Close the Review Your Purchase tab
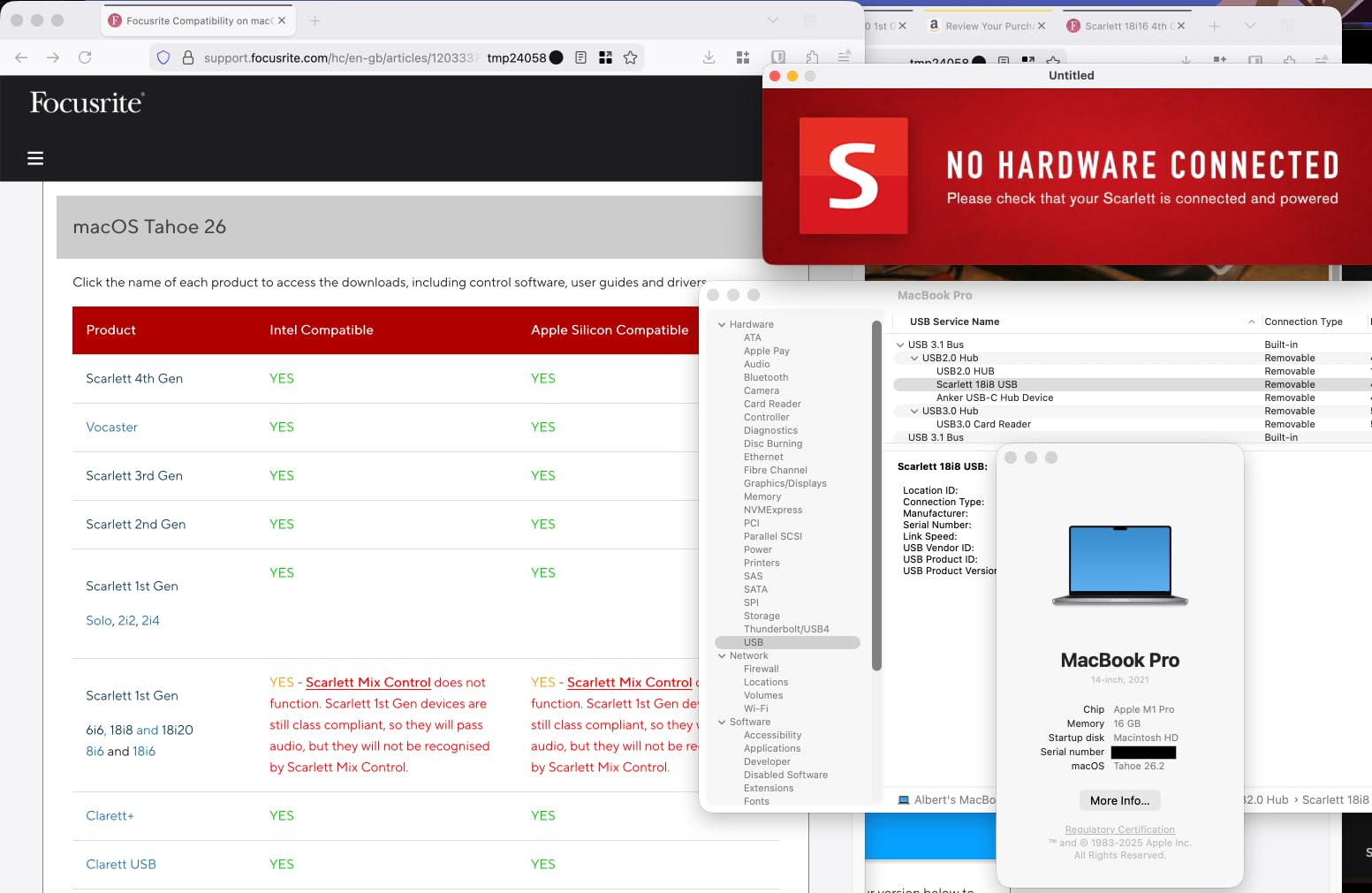Viewport: 1372px width, 893px height. coord(1042,26)
